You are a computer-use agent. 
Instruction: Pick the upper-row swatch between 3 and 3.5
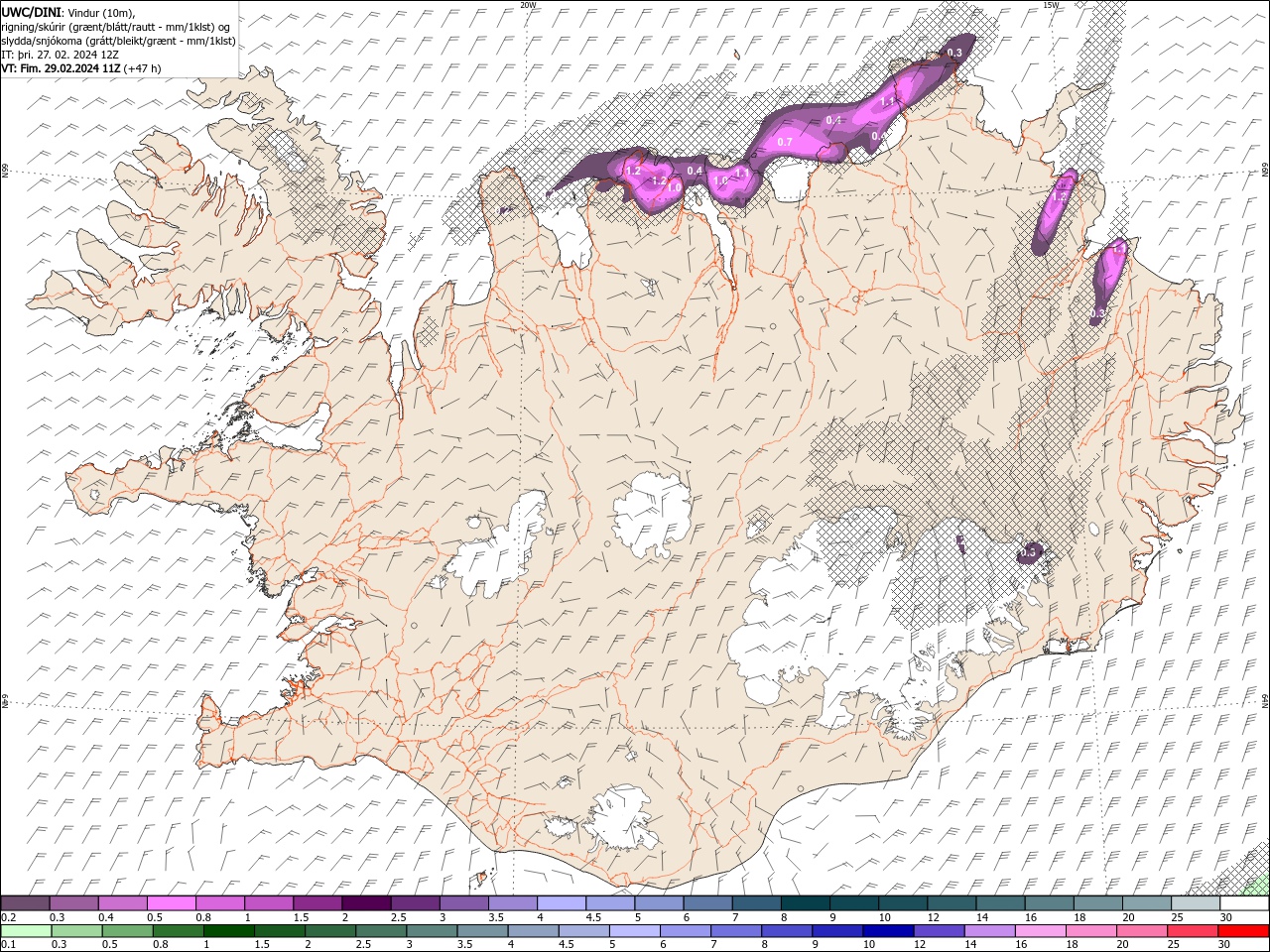point(462,903)
